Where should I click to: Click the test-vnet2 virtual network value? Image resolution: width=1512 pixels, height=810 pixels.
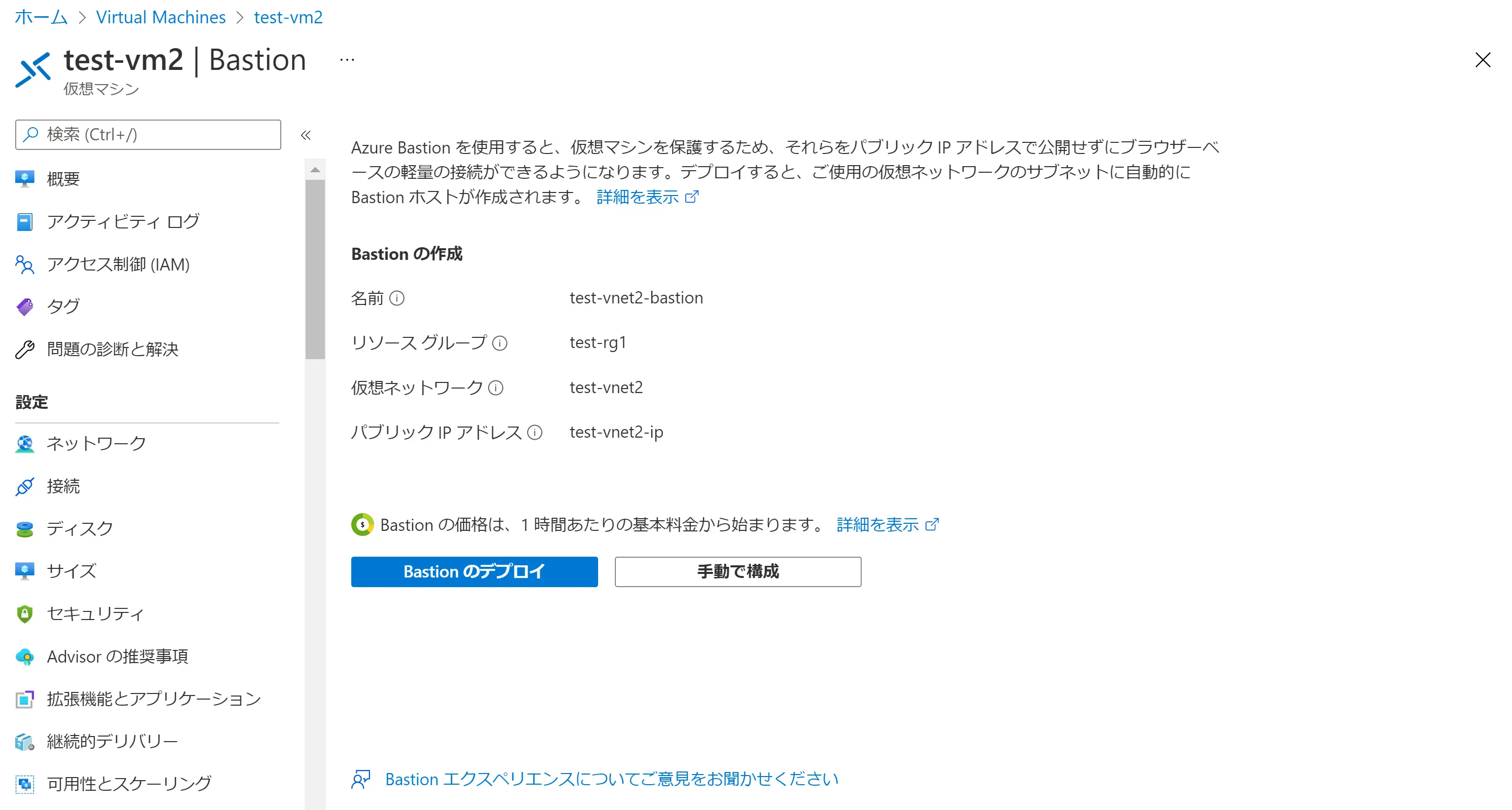pos(606,388)
